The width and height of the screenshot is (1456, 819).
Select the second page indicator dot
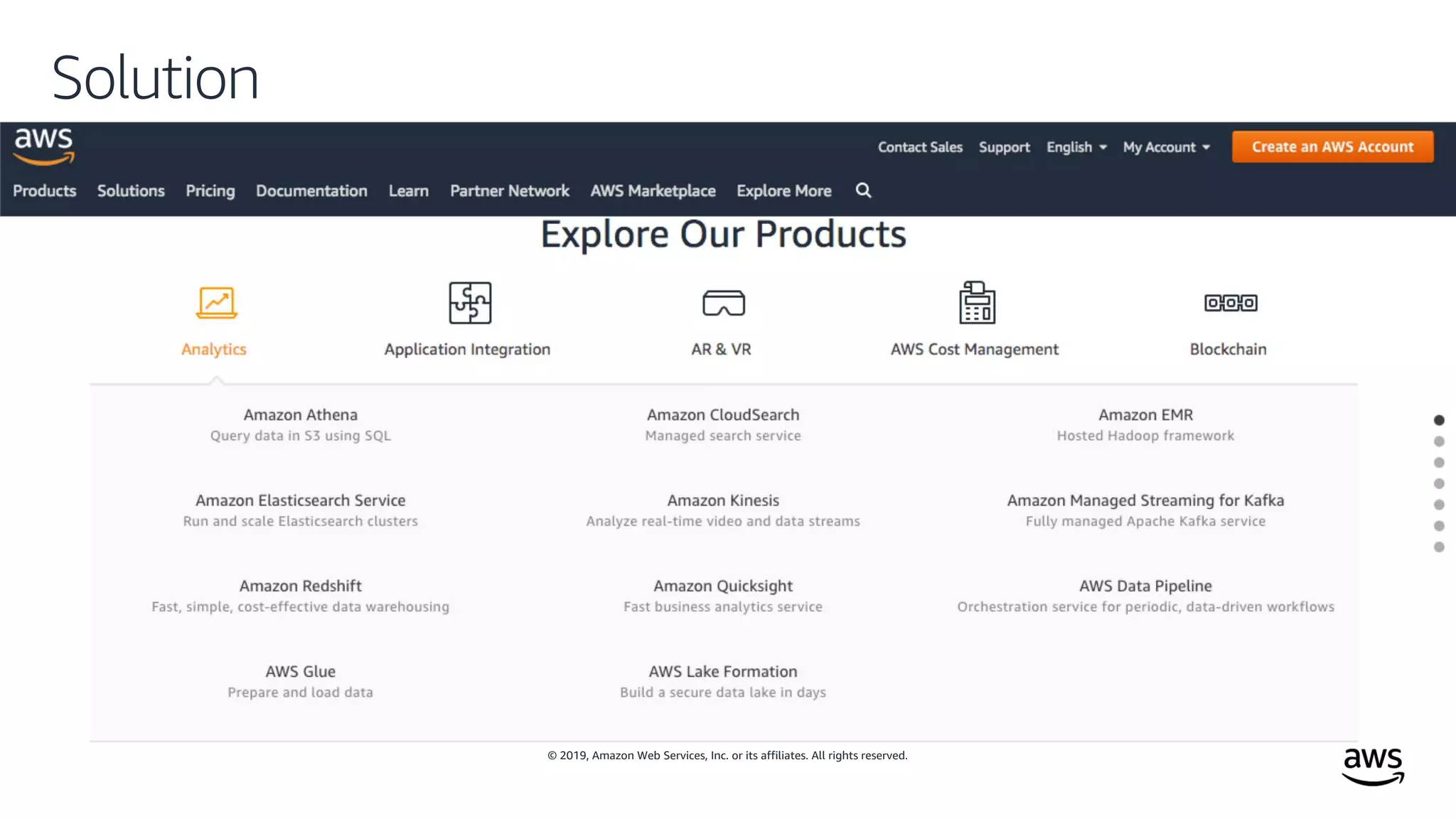[1439, 441]
